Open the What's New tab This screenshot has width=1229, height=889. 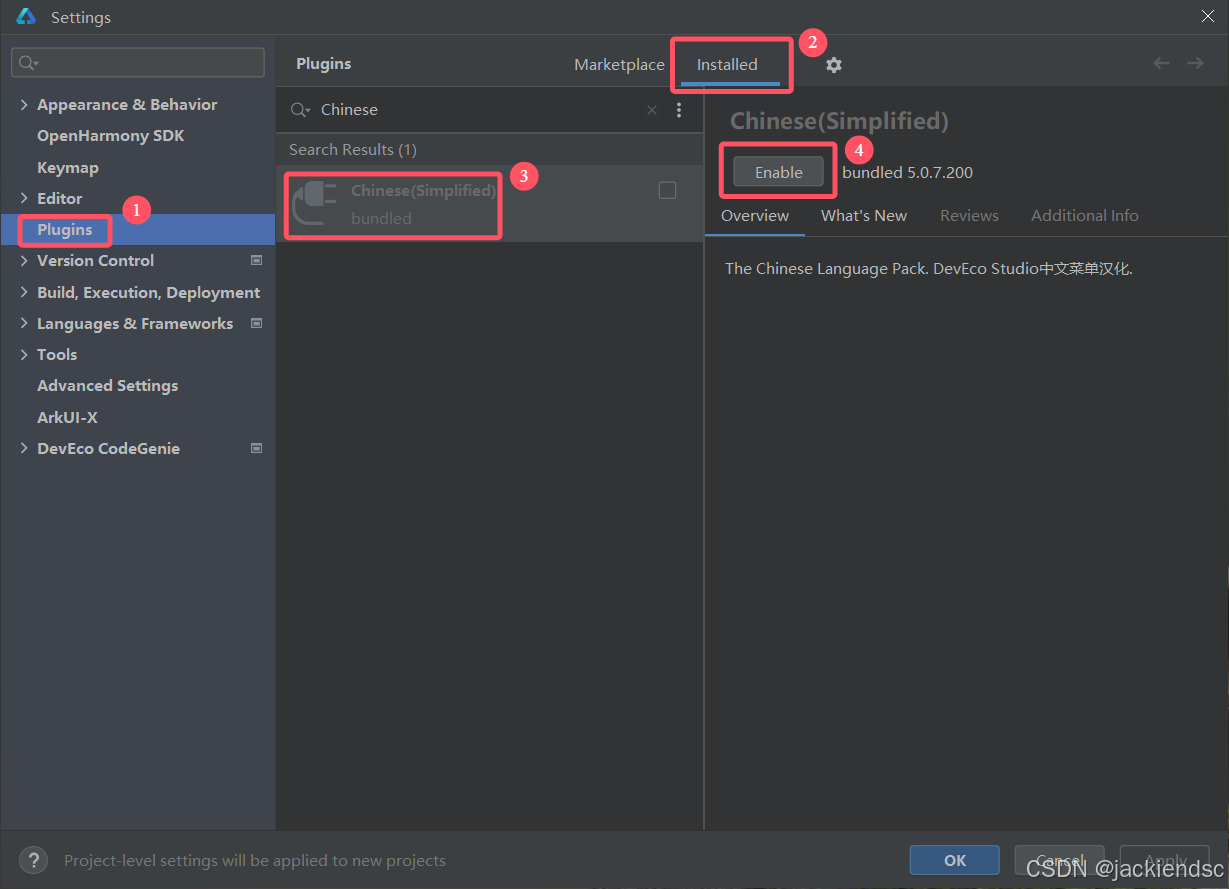864,215
